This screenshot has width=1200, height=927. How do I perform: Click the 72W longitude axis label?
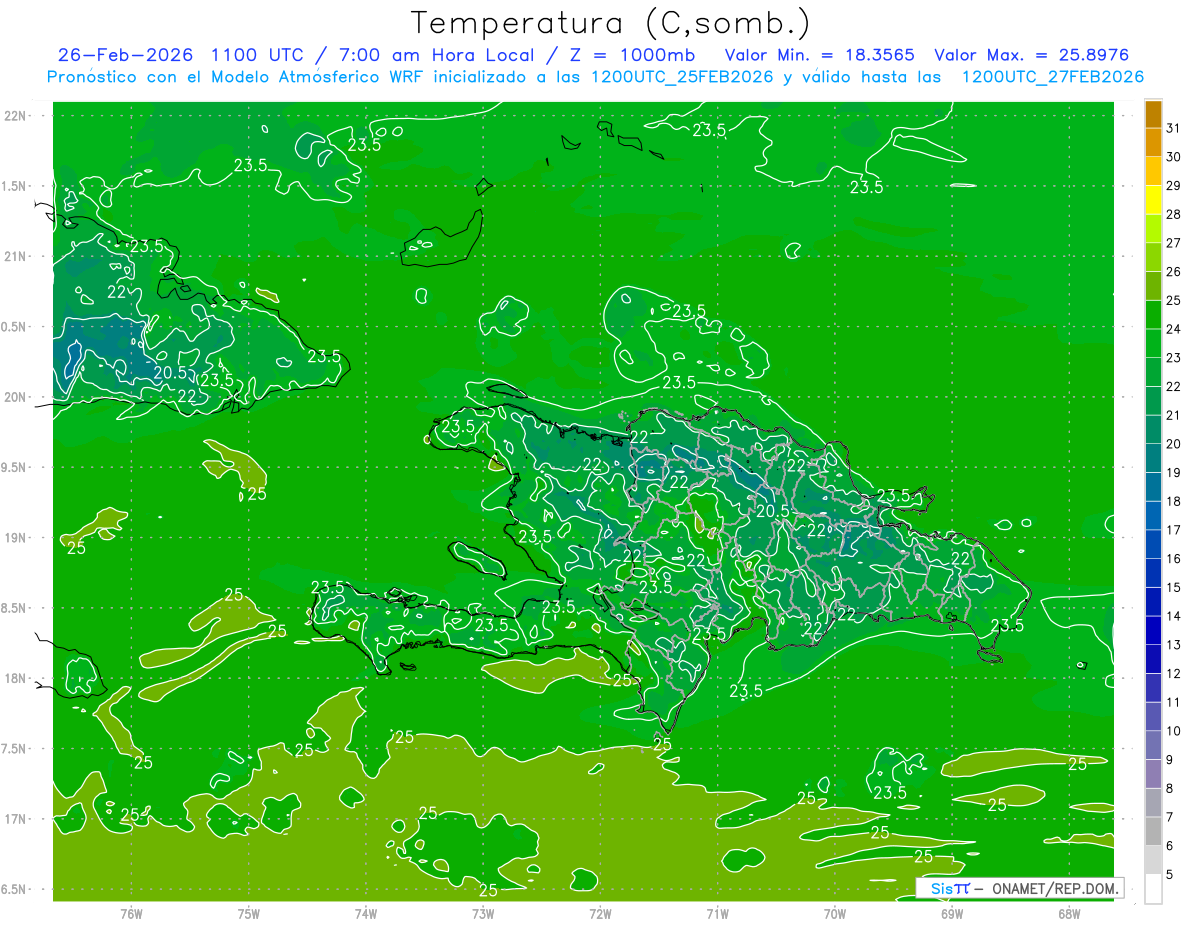click(600, 914)
